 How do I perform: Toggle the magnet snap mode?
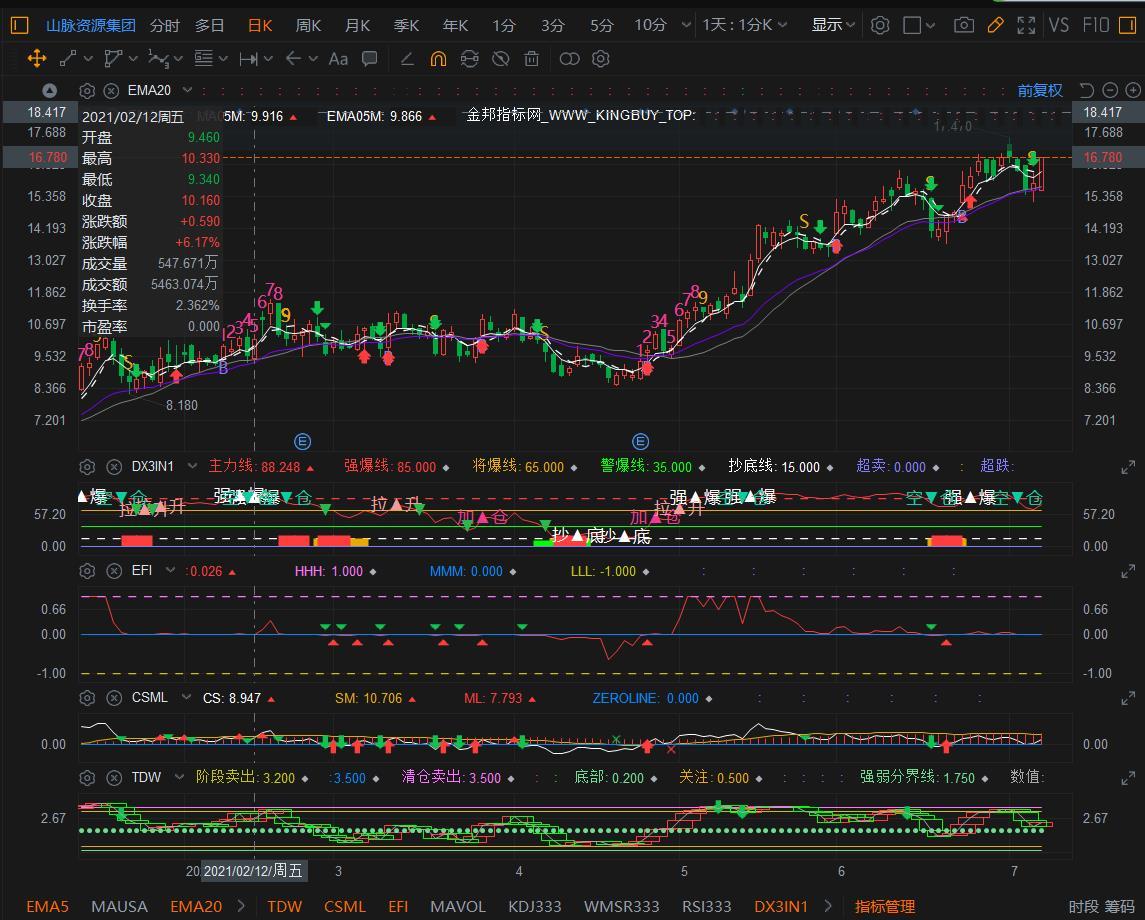(x=438, y=58)
